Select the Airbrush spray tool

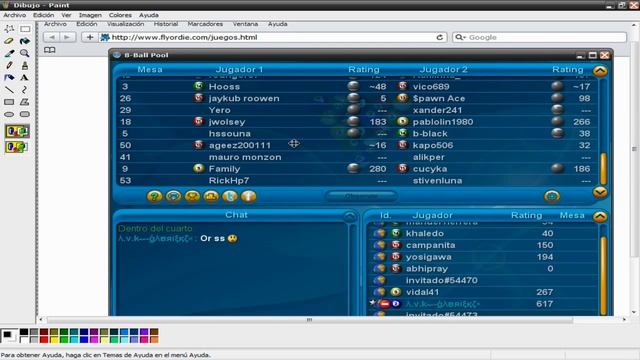click(x=9, y=78)
